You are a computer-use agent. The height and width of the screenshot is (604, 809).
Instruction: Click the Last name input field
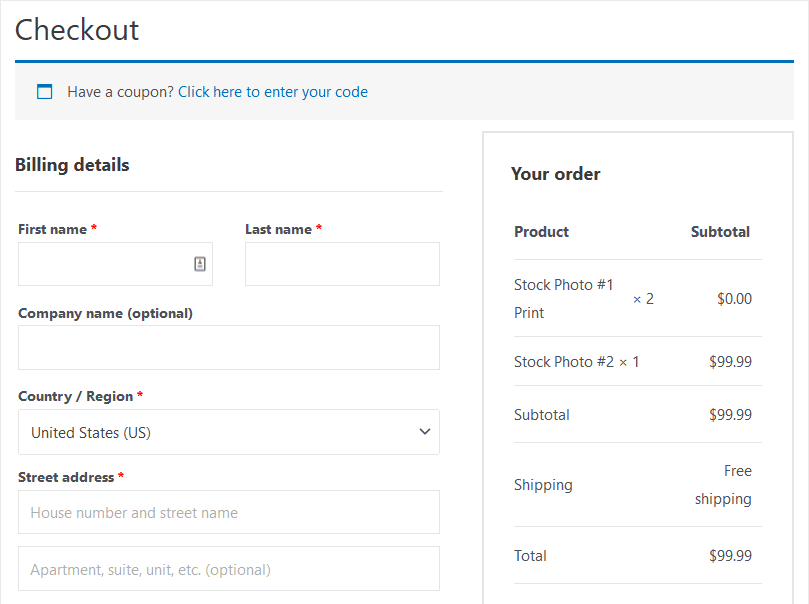click(x=342, y=263)
